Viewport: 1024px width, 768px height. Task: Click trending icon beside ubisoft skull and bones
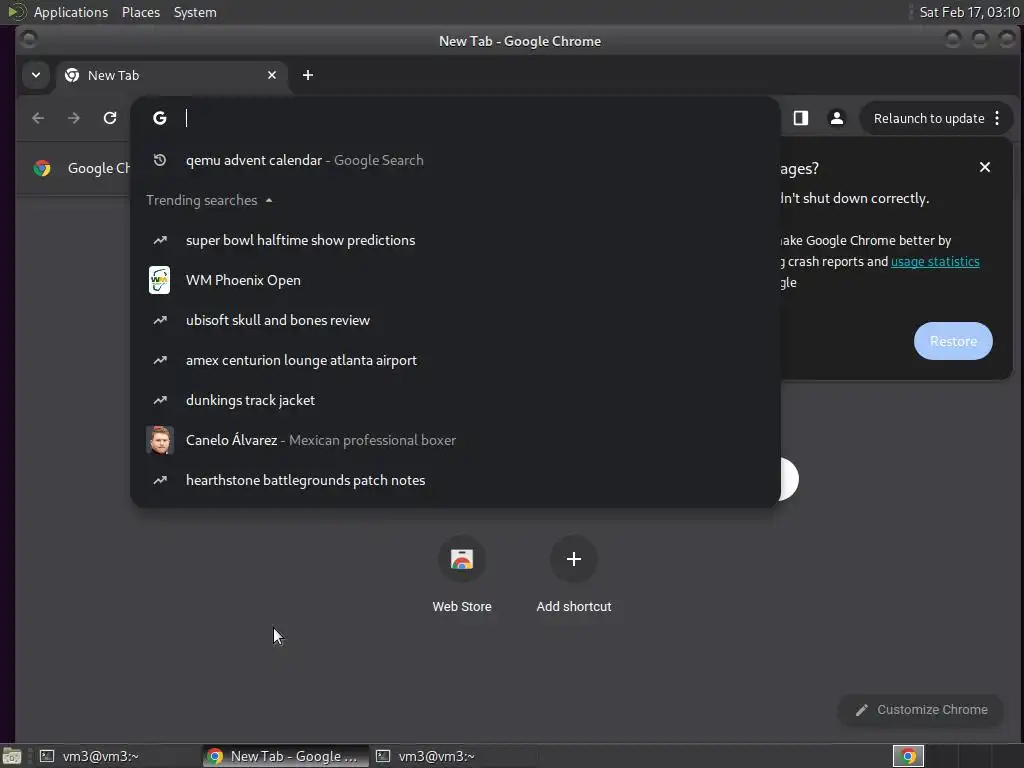pos(160,320)
